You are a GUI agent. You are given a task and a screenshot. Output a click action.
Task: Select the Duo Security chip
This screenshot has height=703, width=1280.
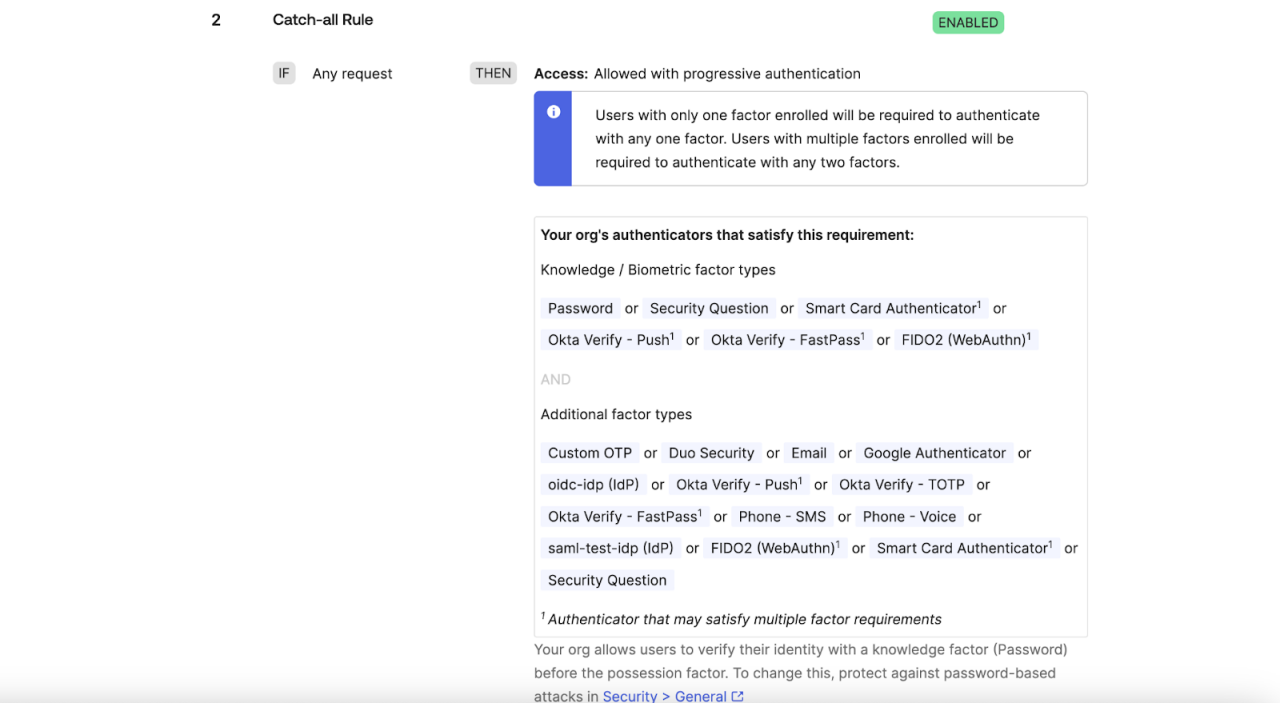point(711,453)
